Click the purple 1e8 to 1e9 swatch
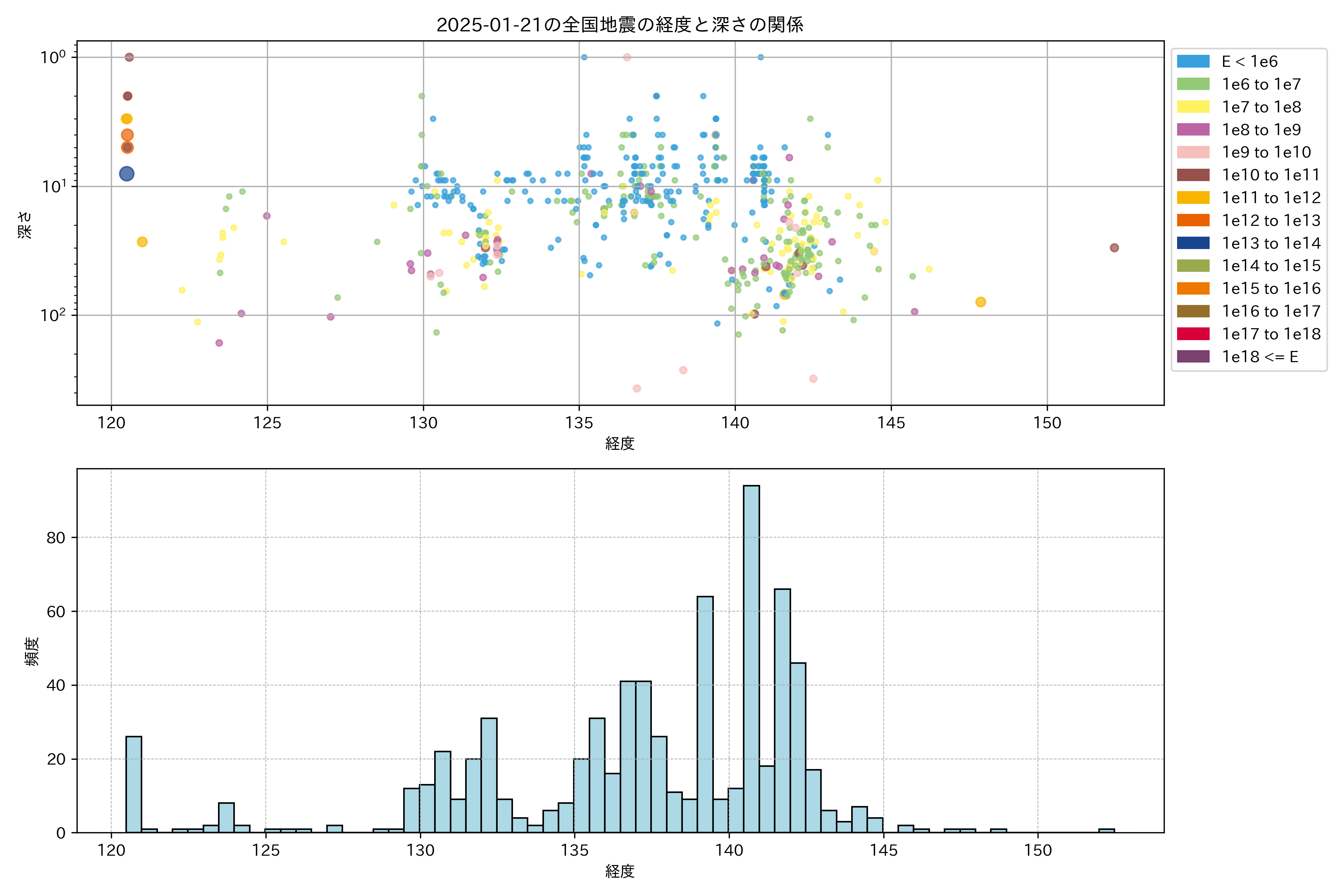This screenshot has width=1344, height=896. [1192, 130]
